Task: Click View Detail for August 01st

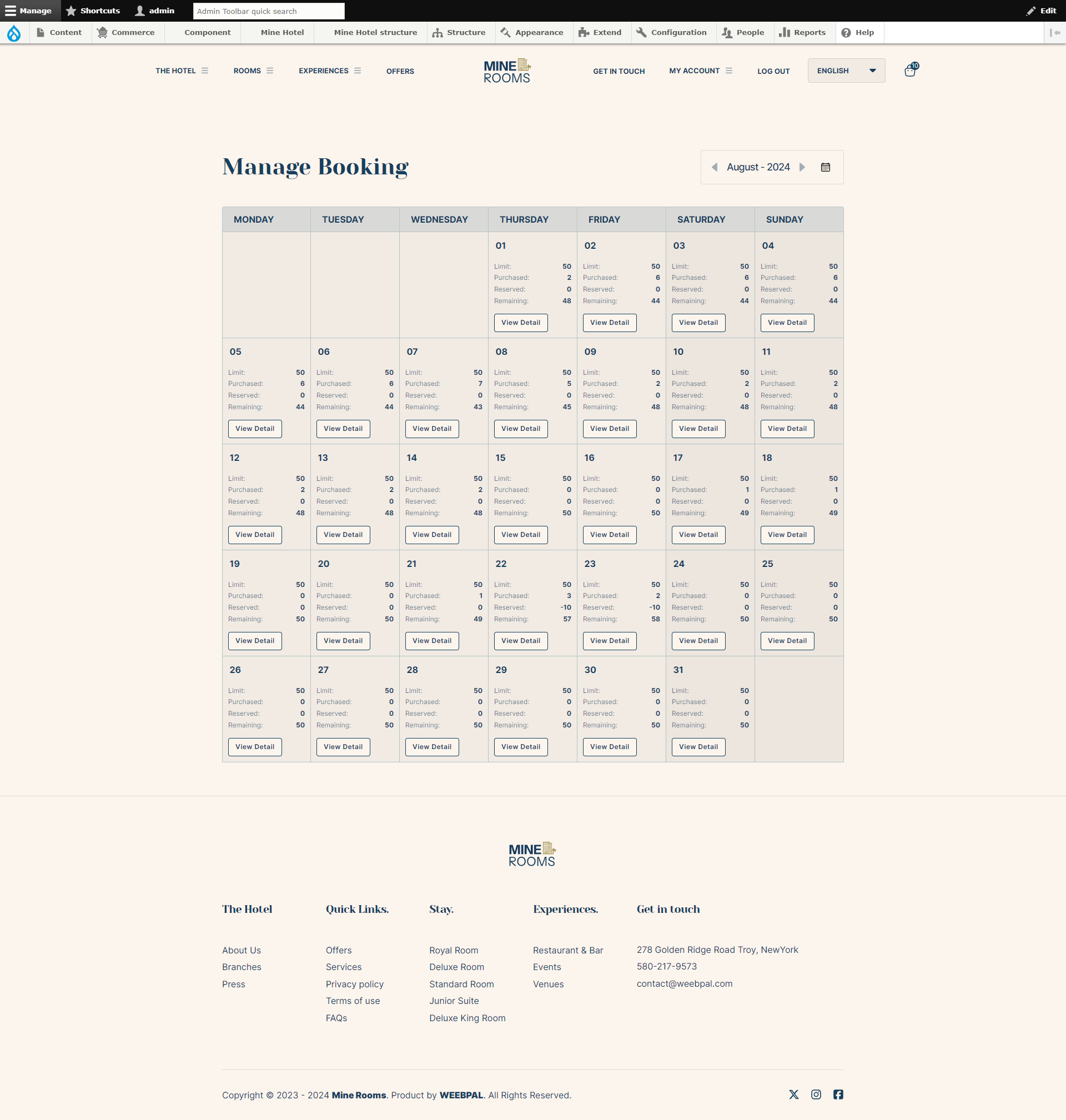Action: click(521, 323)
